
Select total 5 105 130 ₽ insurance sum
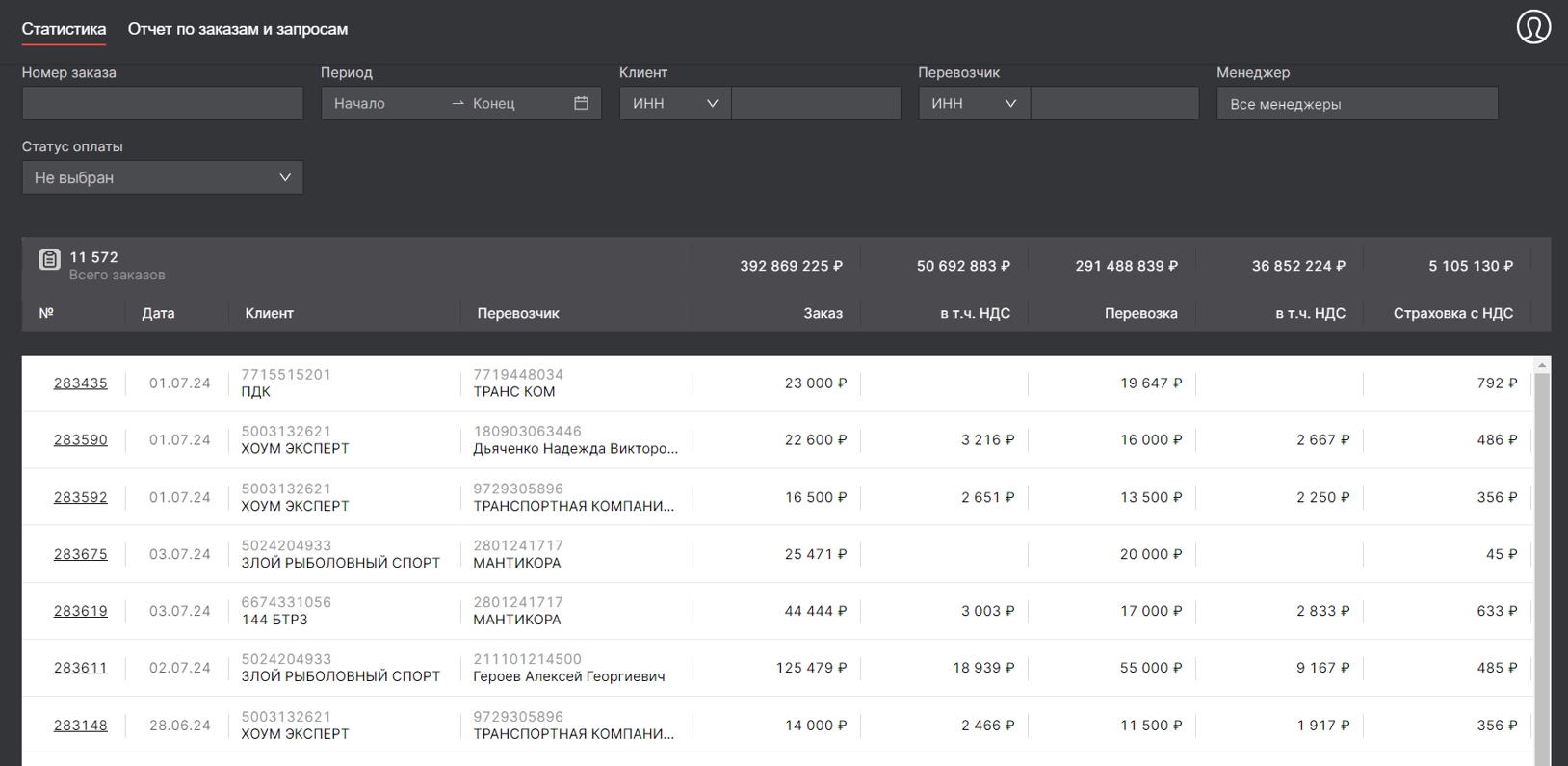[x=1471, y=266]
